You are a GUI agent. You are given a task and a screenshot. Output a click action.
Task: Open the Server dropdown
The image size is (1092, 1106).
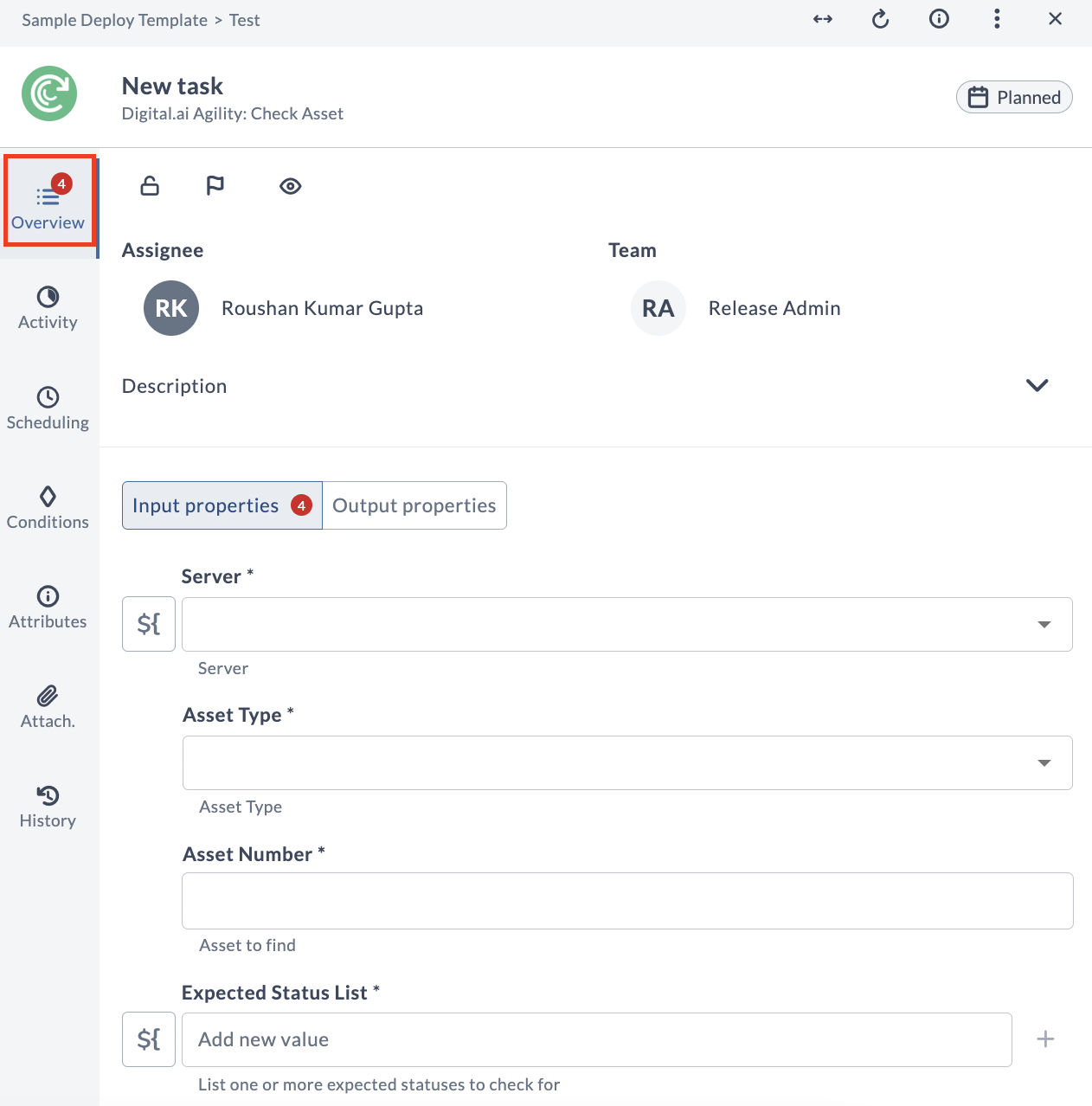pos(627,624)
